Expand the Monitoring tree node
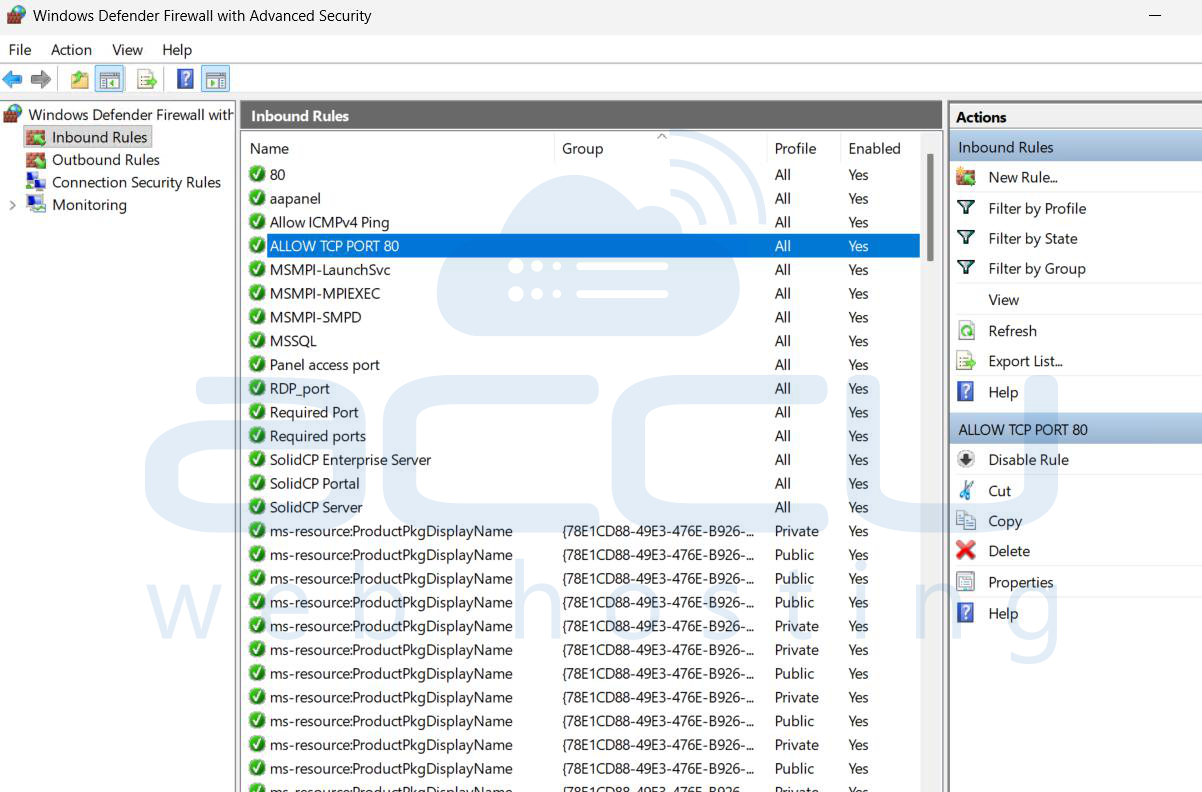 12,205
